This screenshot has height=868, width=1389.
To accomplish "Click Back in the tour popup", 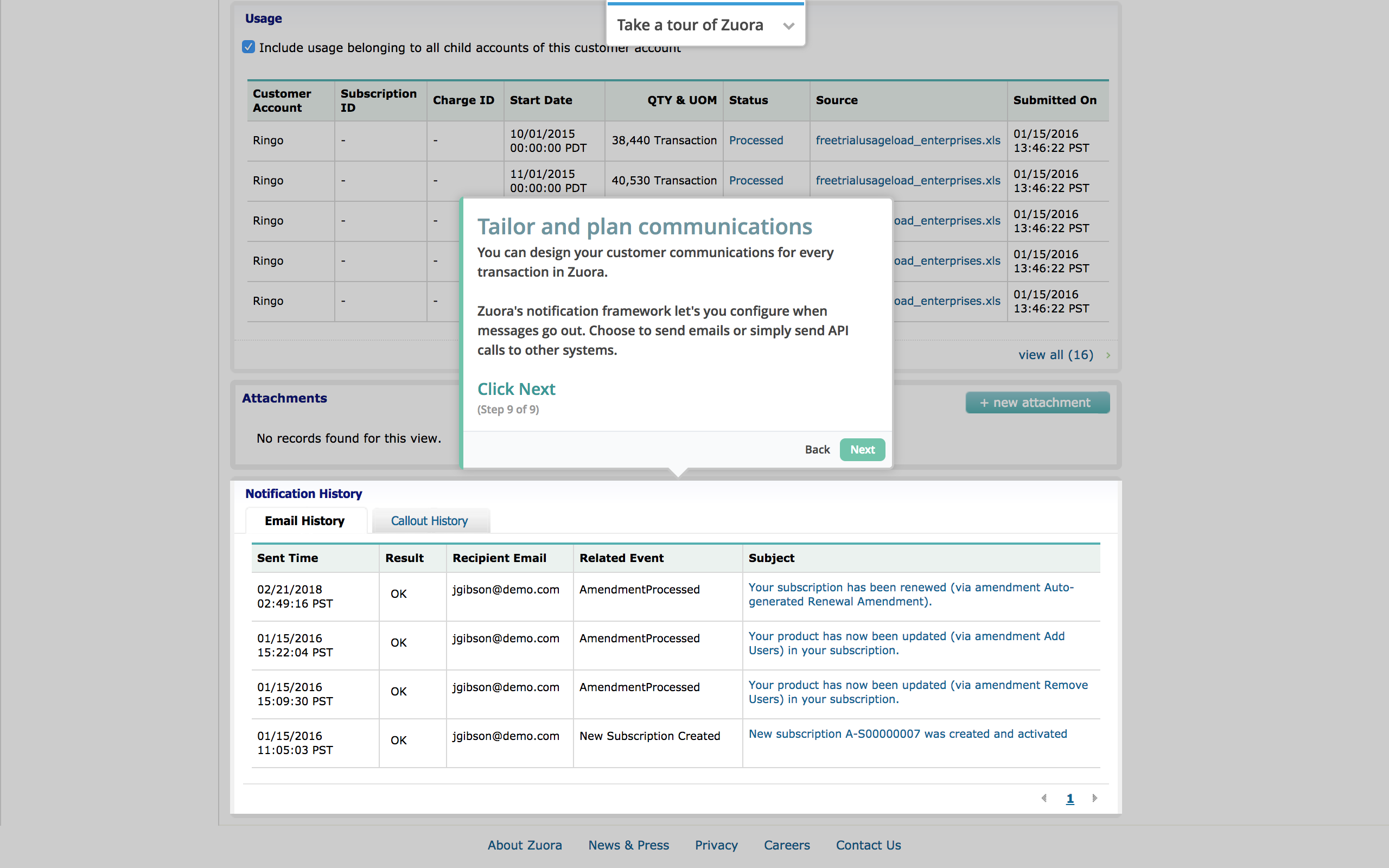I will pyautogui.click(x=817, y=450).
